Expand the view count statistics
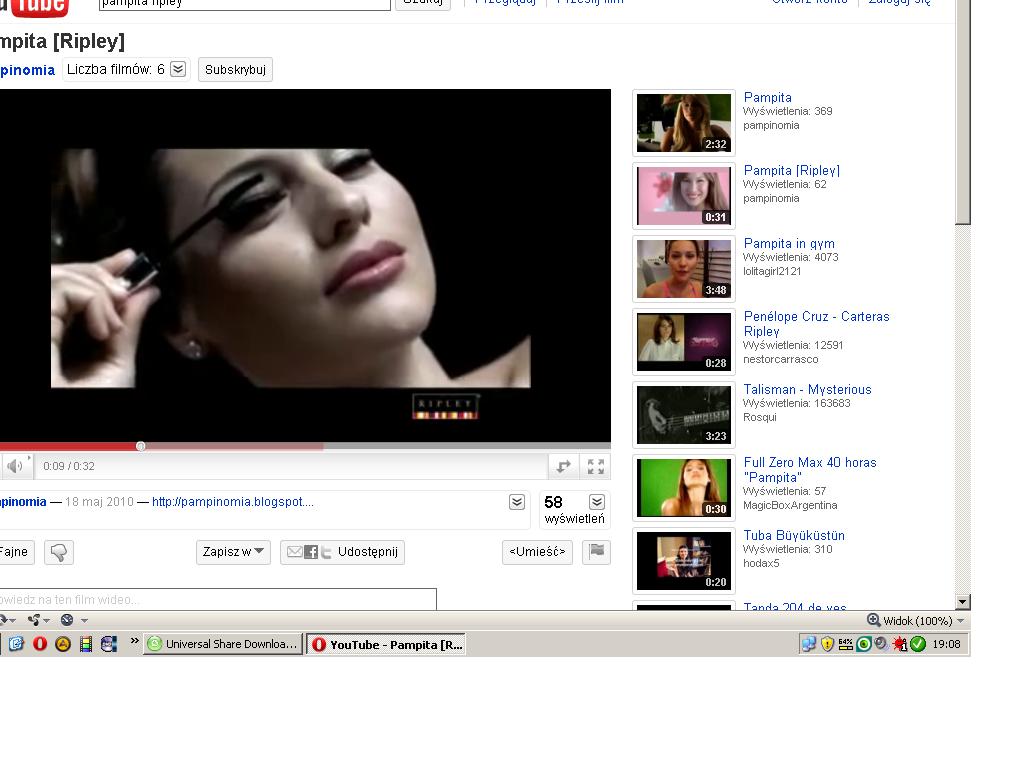1024x768 pixels. [x=597, y=502]
